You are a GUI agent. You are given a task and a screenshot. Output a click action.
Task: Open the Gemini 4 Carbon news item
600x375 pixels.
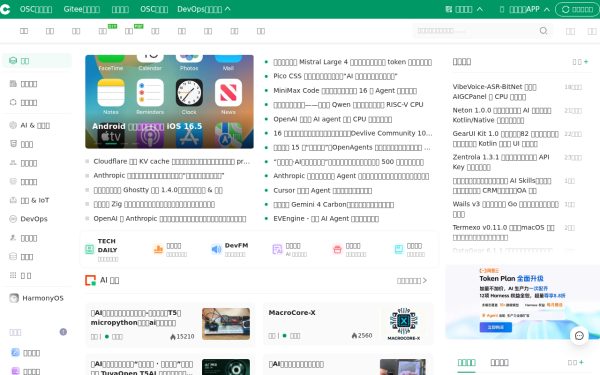click(334, 204)
